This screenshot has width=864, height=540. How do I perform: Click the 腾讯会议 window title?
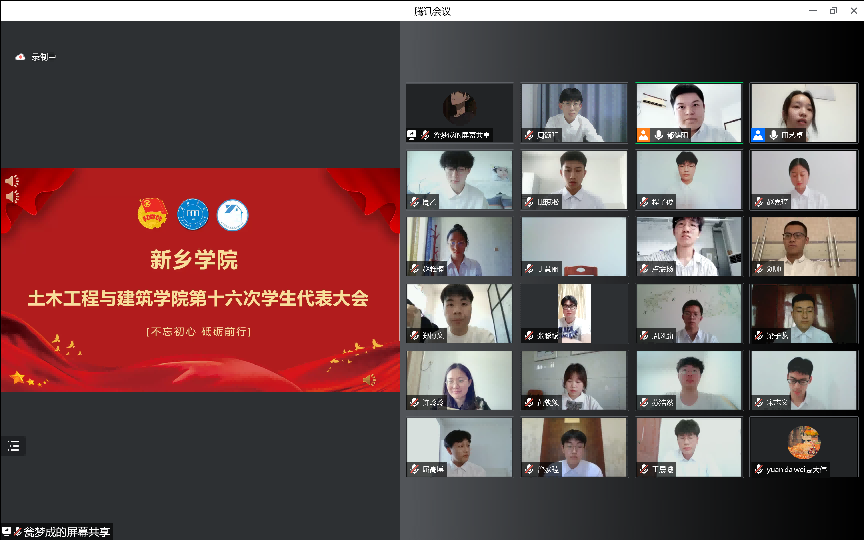(x=432, y=10)
